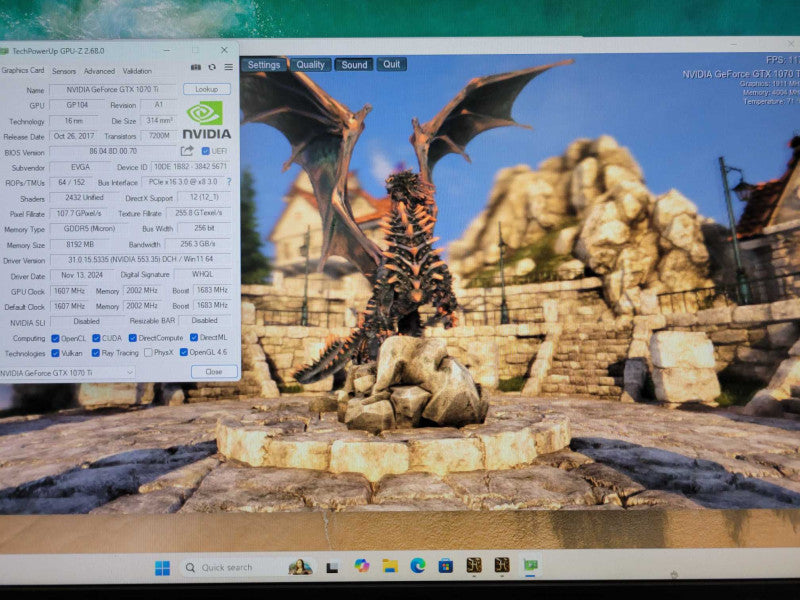Click the Bus Width value 256 bit
The image size is (800, 600).
point(204,229)
